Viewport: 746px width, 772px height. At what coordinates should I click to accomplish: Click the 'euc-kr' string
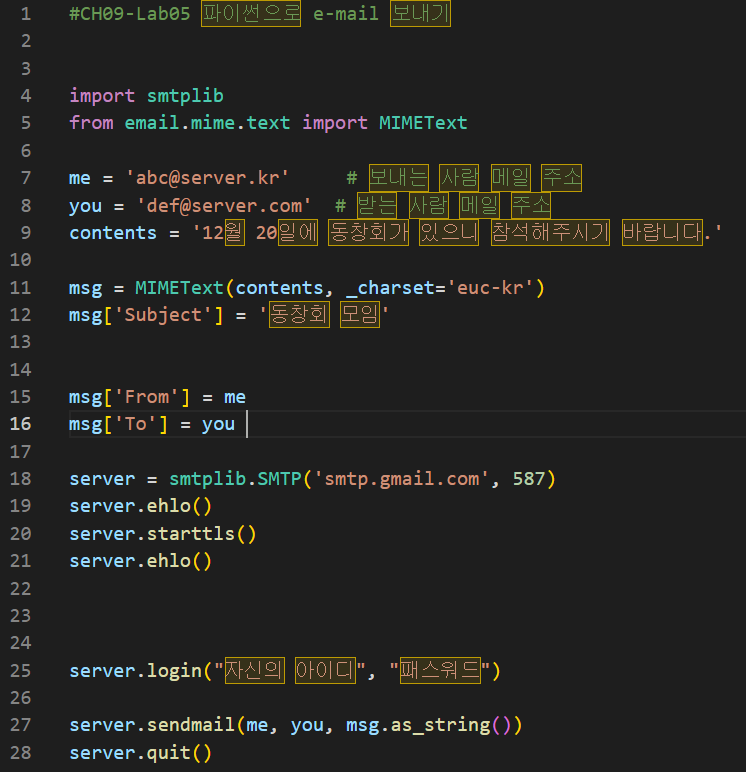[490, 288]
